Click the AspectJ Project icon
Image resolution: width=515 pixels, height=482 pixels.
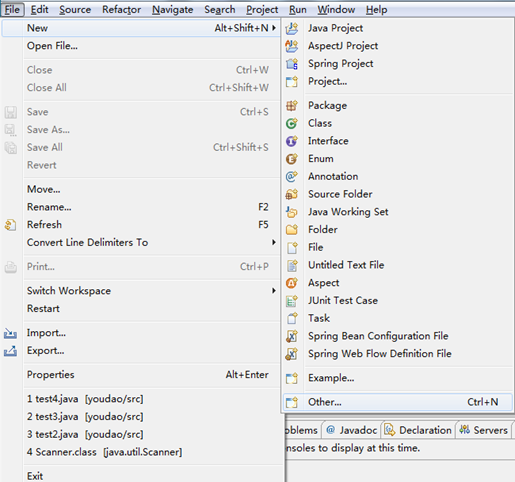pyautogui.click(x=292, y=46)
